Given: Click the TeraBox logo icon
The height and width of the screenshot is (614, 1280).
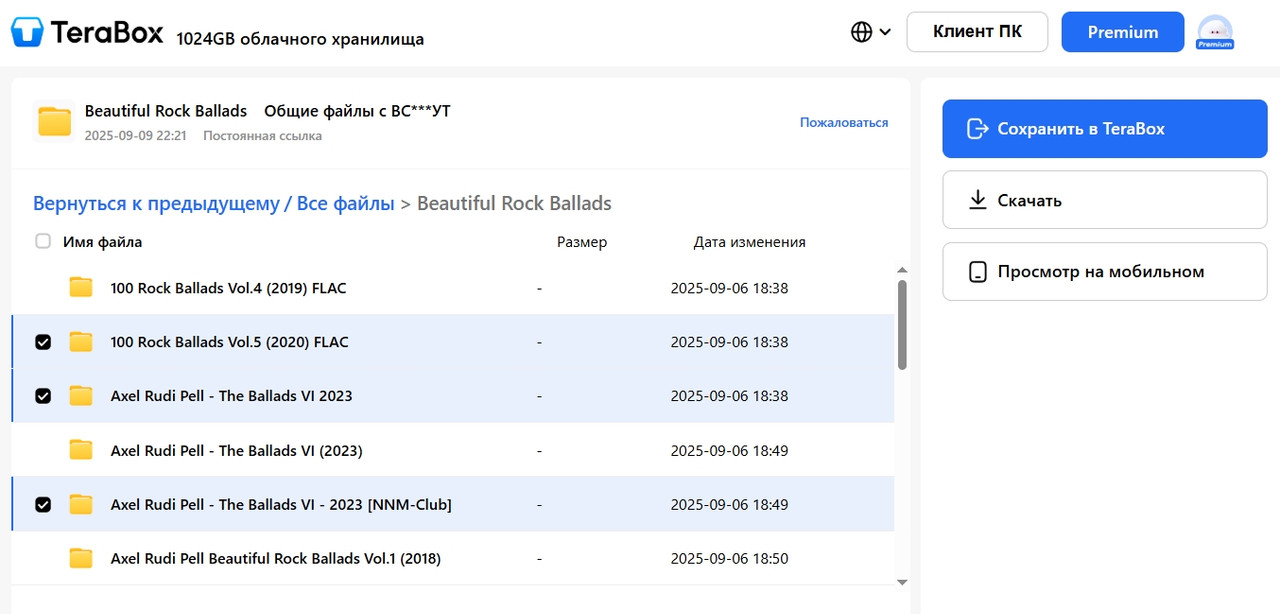Looking at the screenshot, I should (x=27, y=32).
